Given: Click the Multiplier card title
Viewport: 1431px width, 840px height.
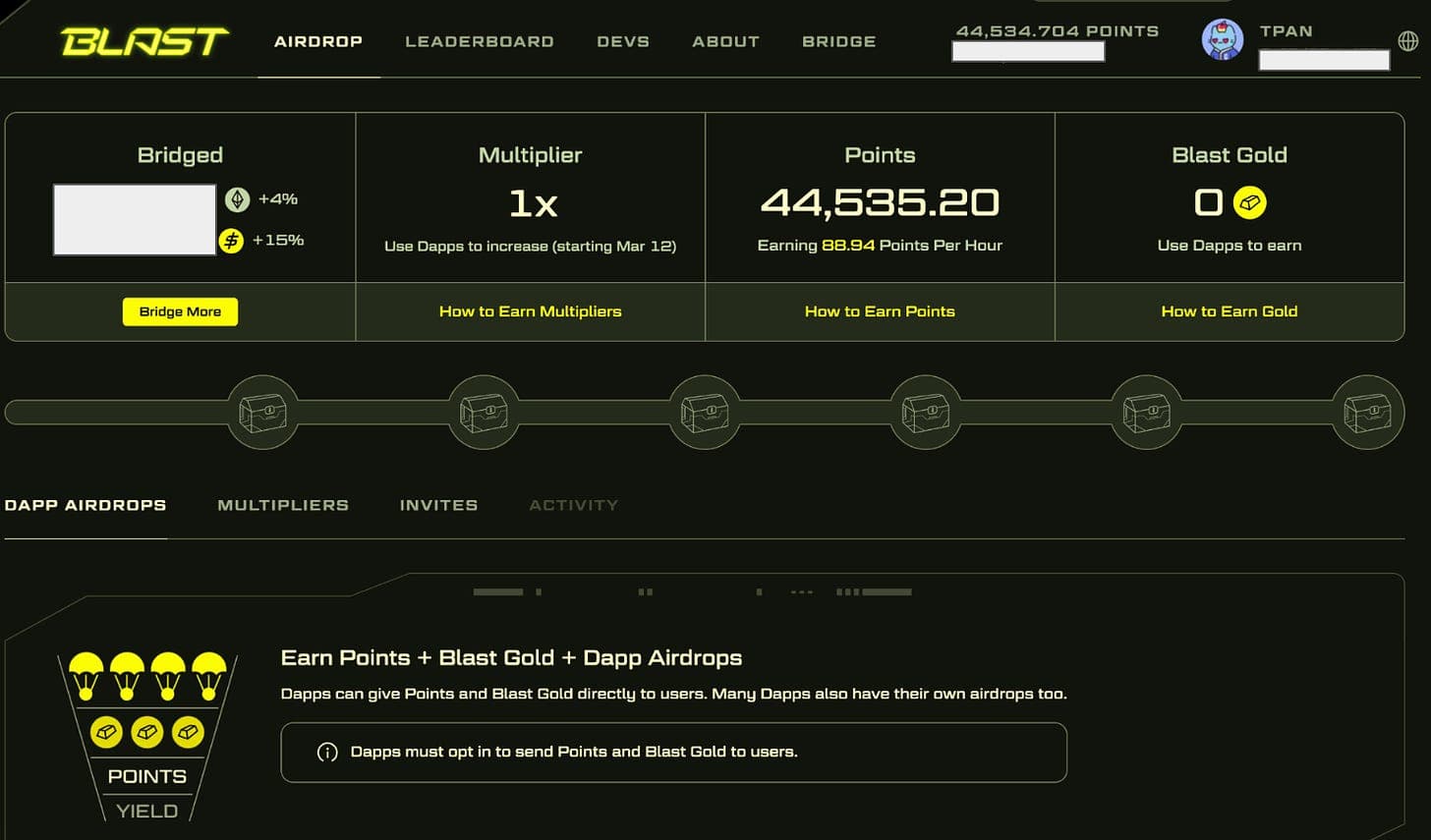Looking at the screenshot, I should (531, 155).
